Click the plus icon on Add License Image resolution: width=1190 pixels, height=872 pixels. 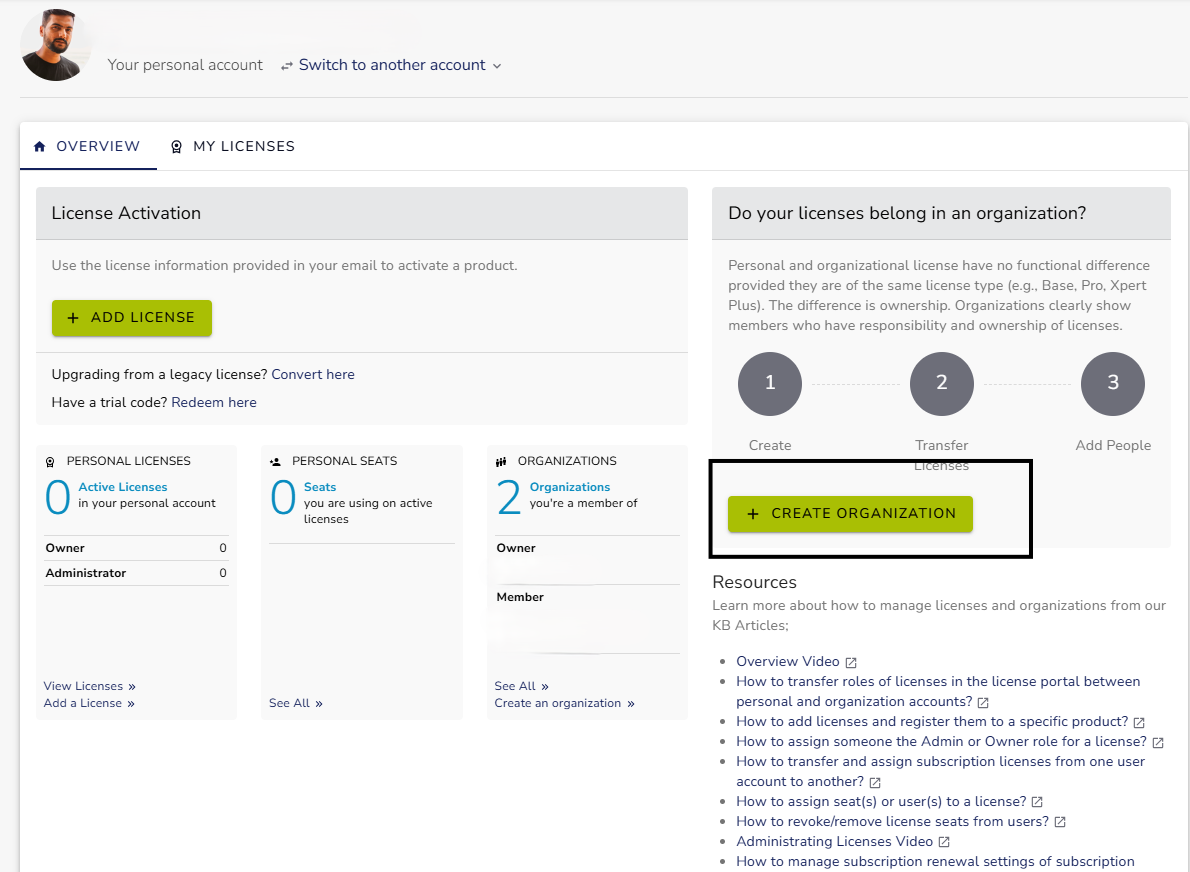click(73, 318)
